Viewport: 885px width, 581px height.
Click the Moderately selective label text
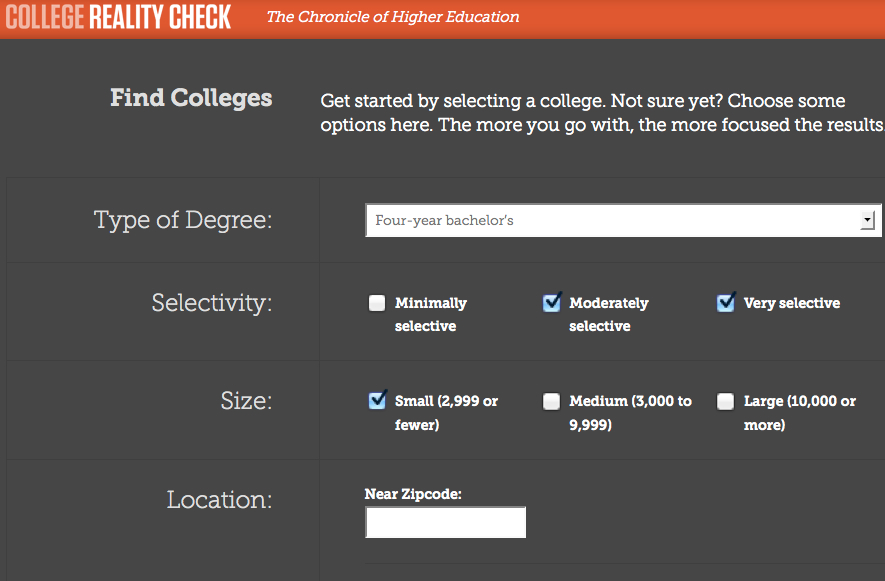click(x=608, y=314)
